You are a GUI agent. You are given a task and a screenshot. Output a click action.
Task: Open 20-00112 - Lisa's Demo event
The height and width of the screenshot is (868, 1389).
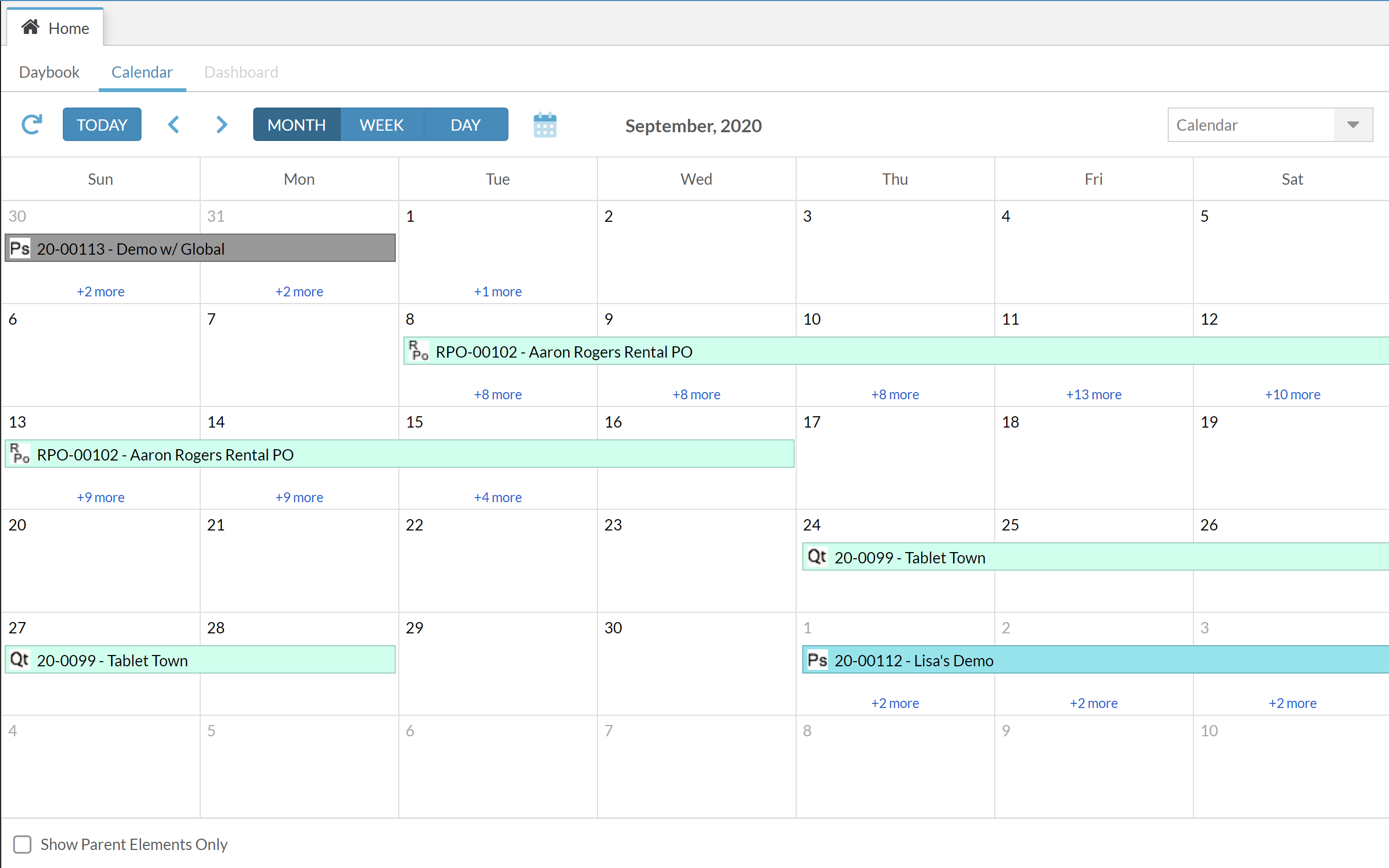[x=1096, y=659]
